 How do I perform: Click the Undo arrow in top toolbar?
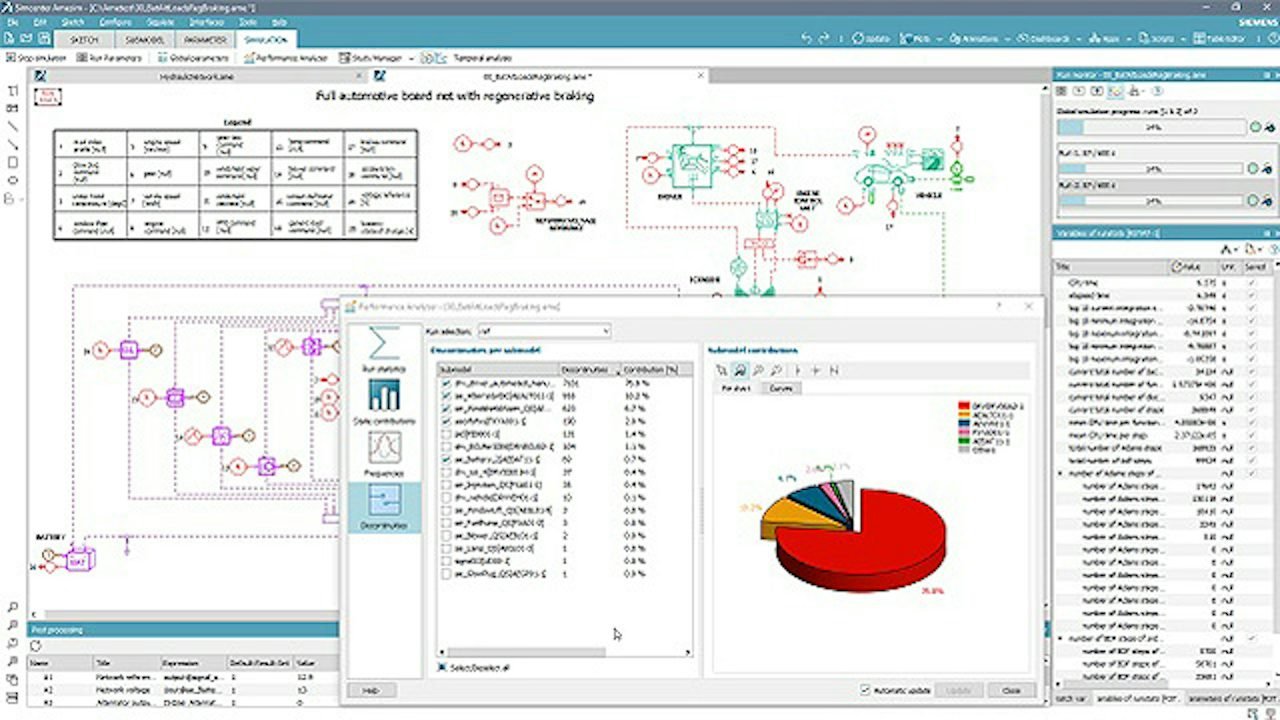[806, 39]
